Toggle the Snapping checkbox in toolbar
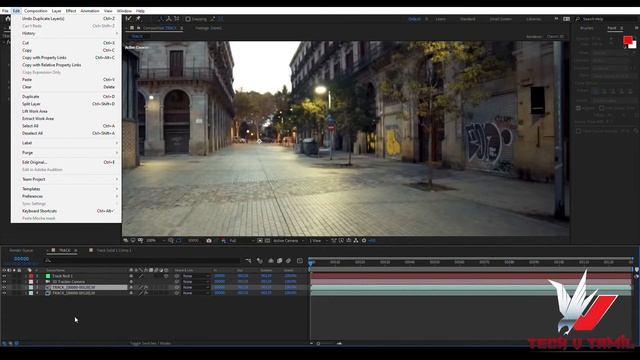640x360 pixels. coord(188,19)
